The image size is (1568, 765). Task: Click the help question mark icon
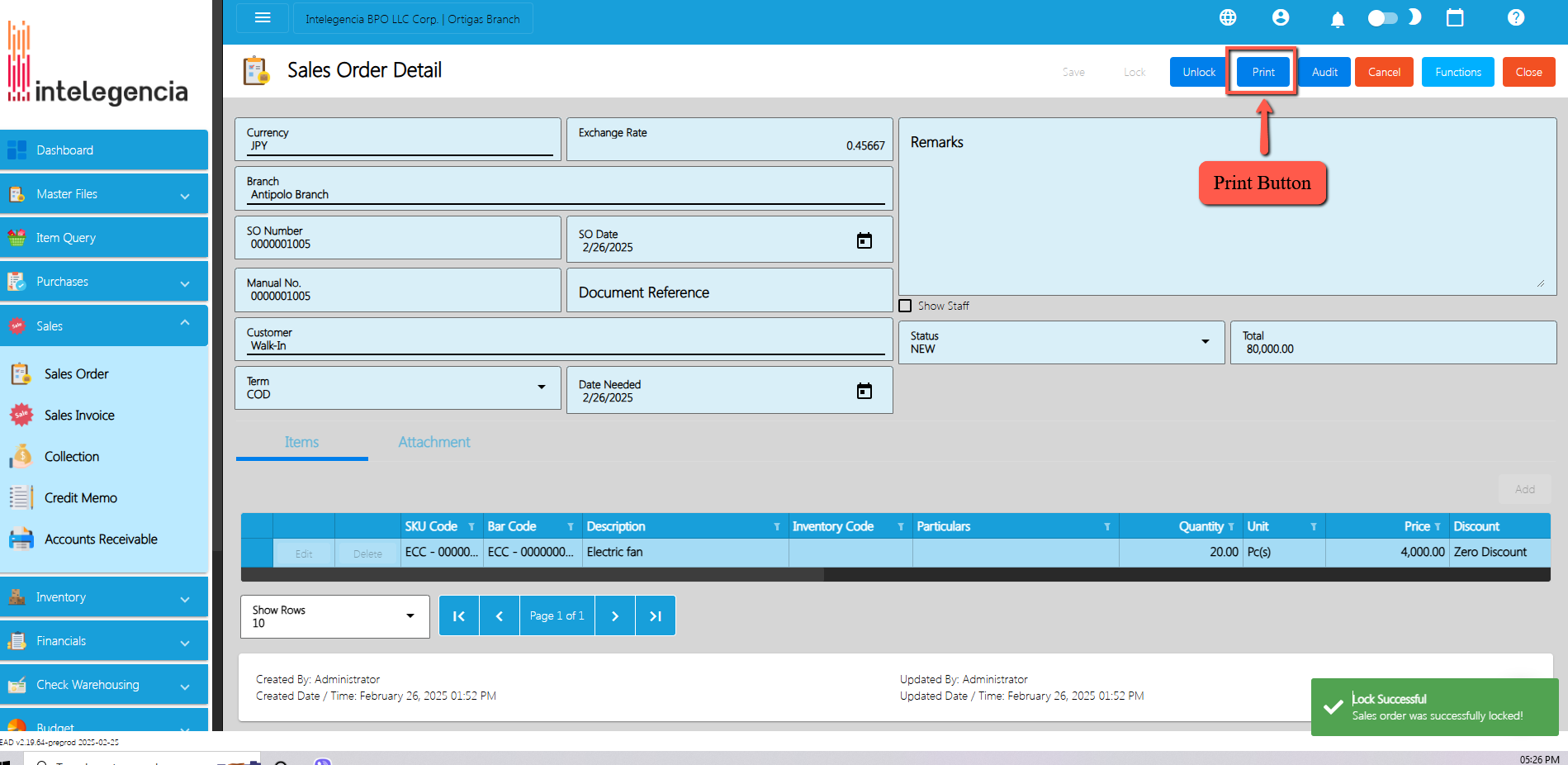click(x=1516, y=17)
